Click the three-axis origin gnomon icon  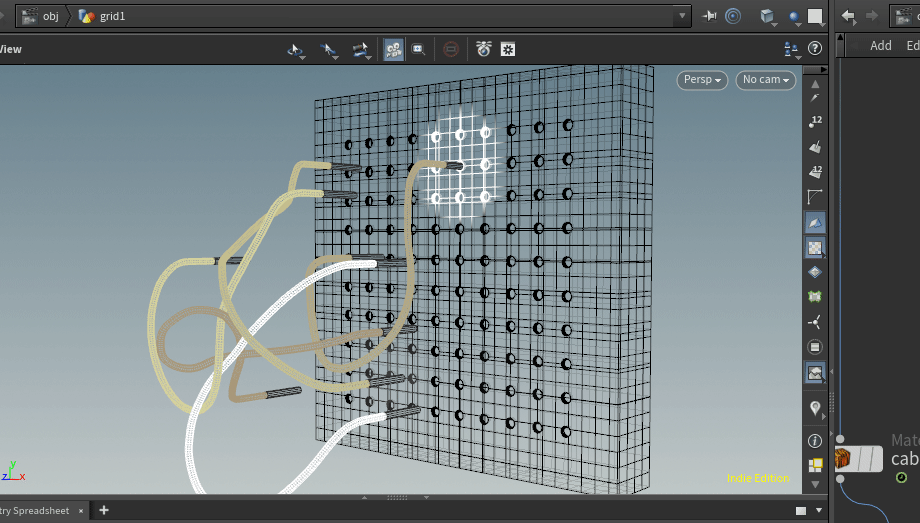(x=815, y=322)
